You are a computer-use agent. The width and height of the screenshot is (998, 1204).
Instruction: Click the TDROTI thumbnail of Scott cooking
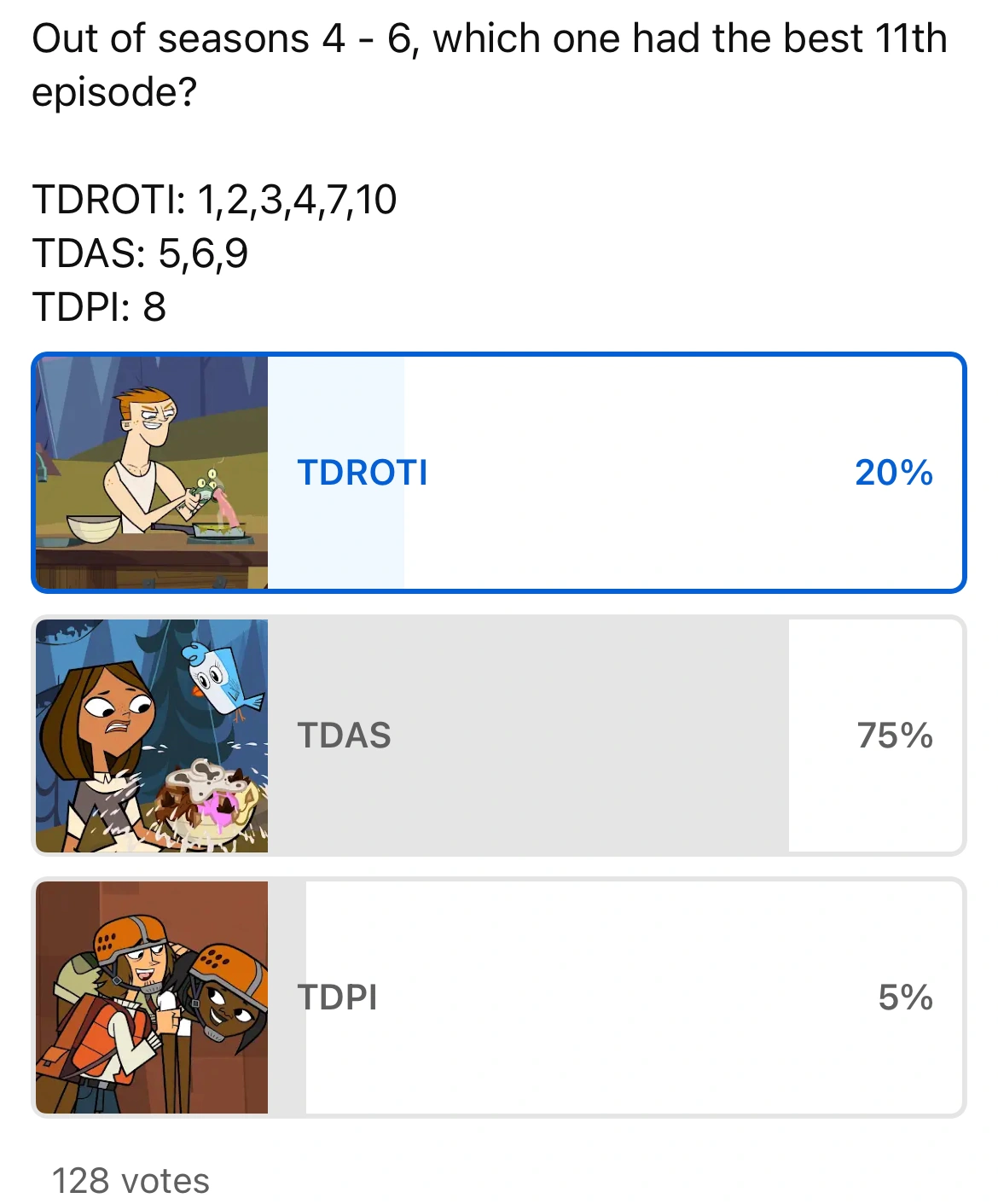click(x=152, y=473)
